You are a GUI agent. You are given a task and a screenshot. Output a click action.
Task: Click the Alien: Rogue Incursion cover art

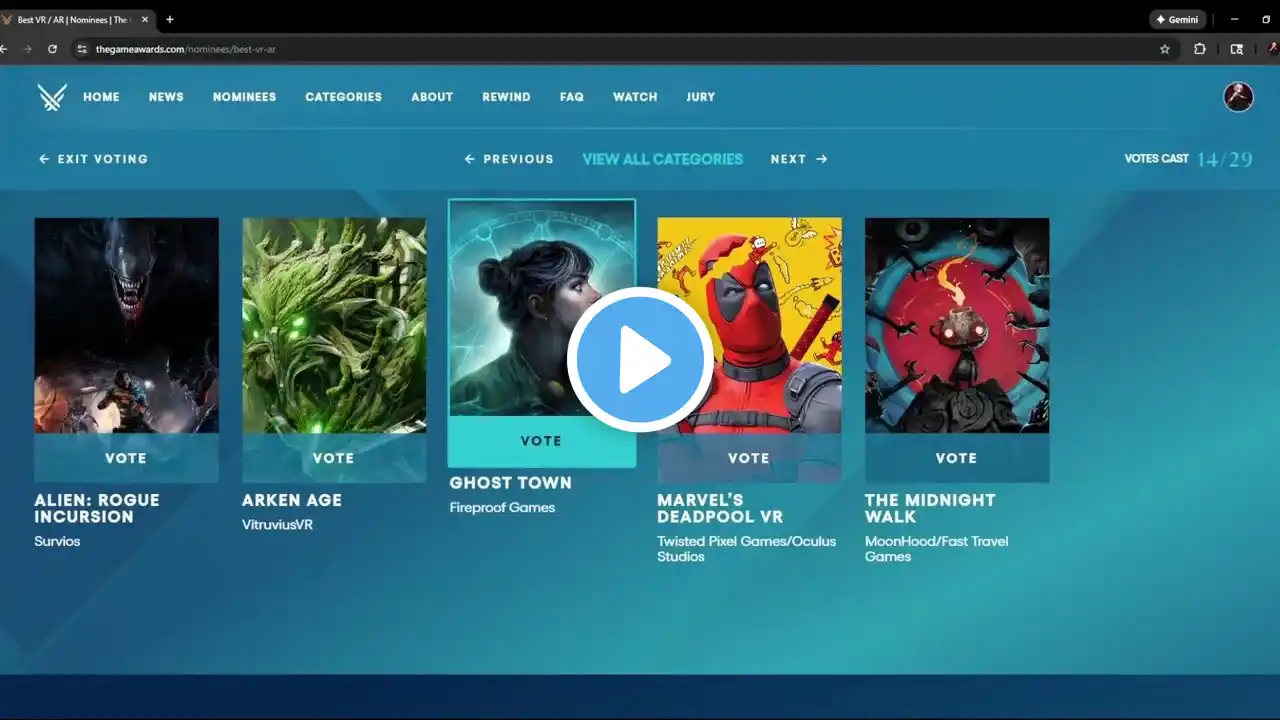pos(126,326)
